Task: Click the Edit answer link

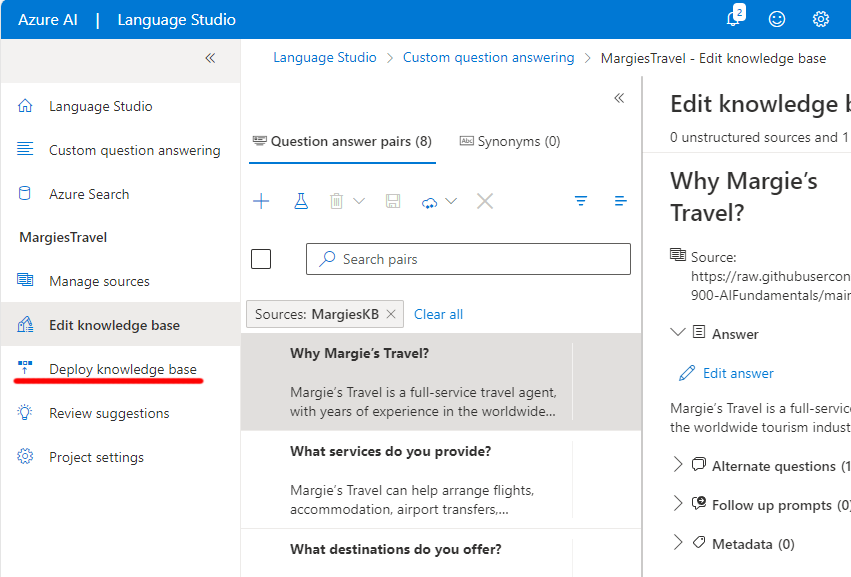Action: pos(726,373)
